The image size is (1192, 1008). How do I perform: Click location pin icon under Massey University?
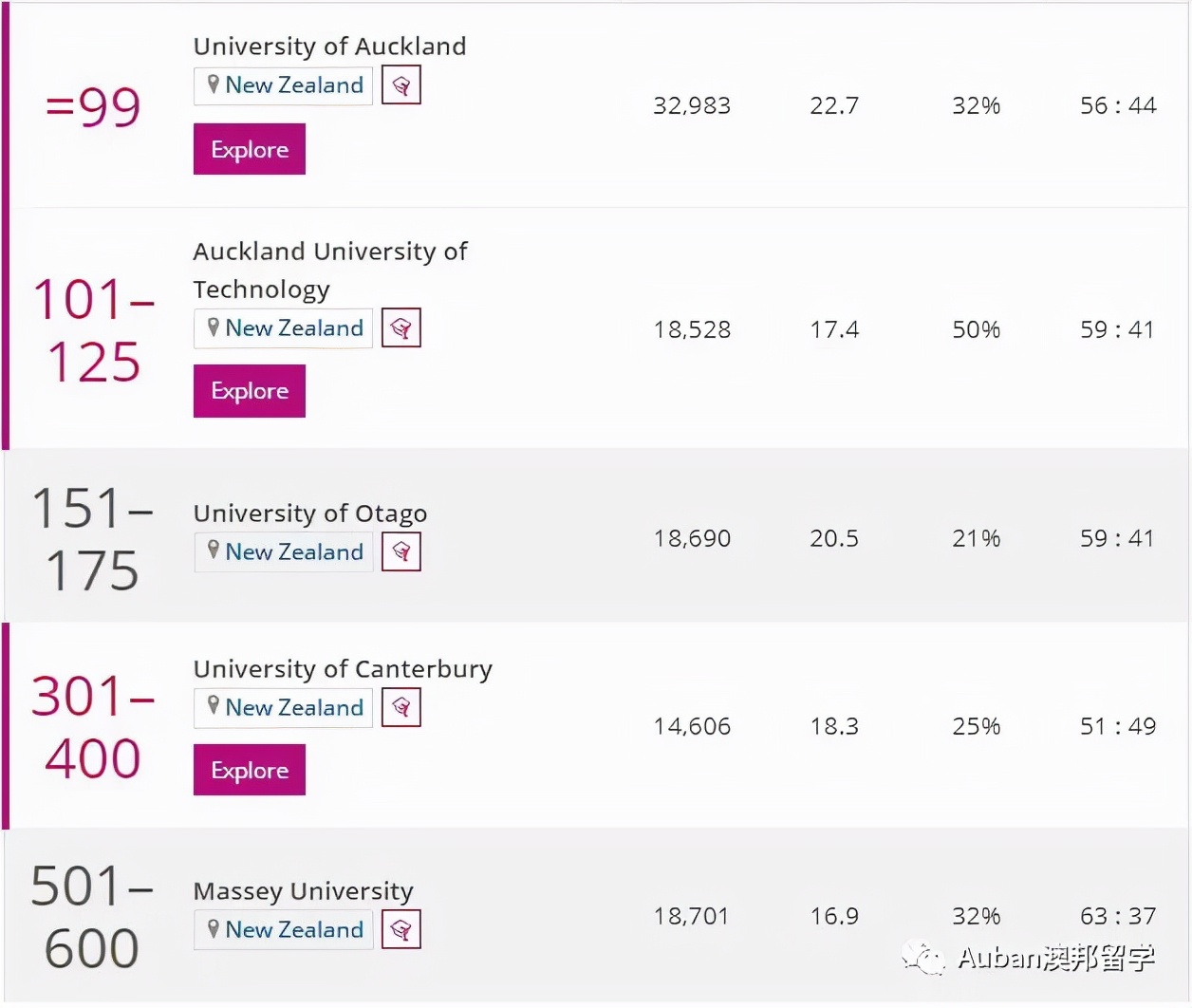(214, 928)
